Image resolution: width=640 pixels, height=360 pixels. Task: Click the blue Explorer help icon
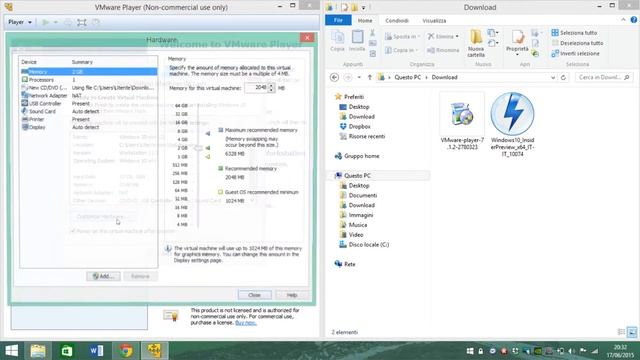[x=634, y=20]
